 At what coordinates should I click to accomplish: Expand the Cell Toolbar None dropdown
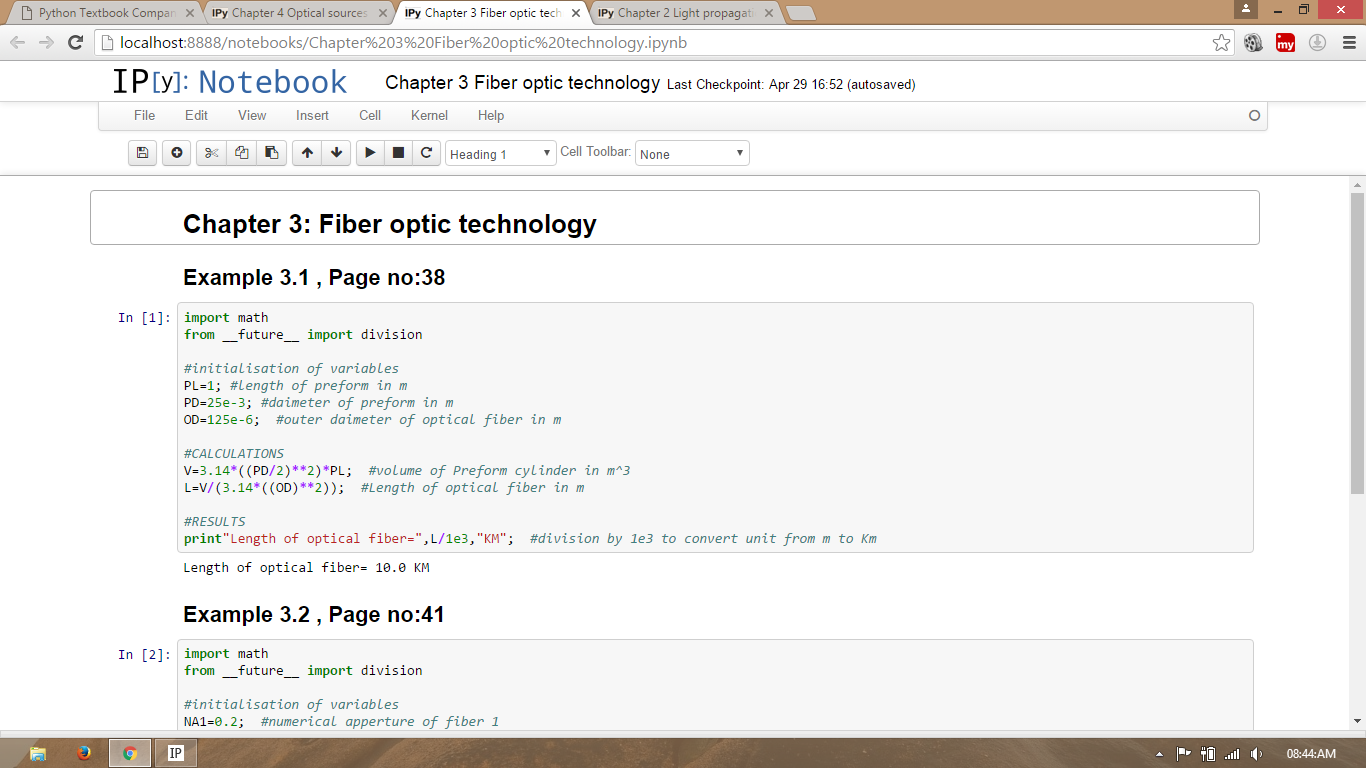tap(692, 154)
